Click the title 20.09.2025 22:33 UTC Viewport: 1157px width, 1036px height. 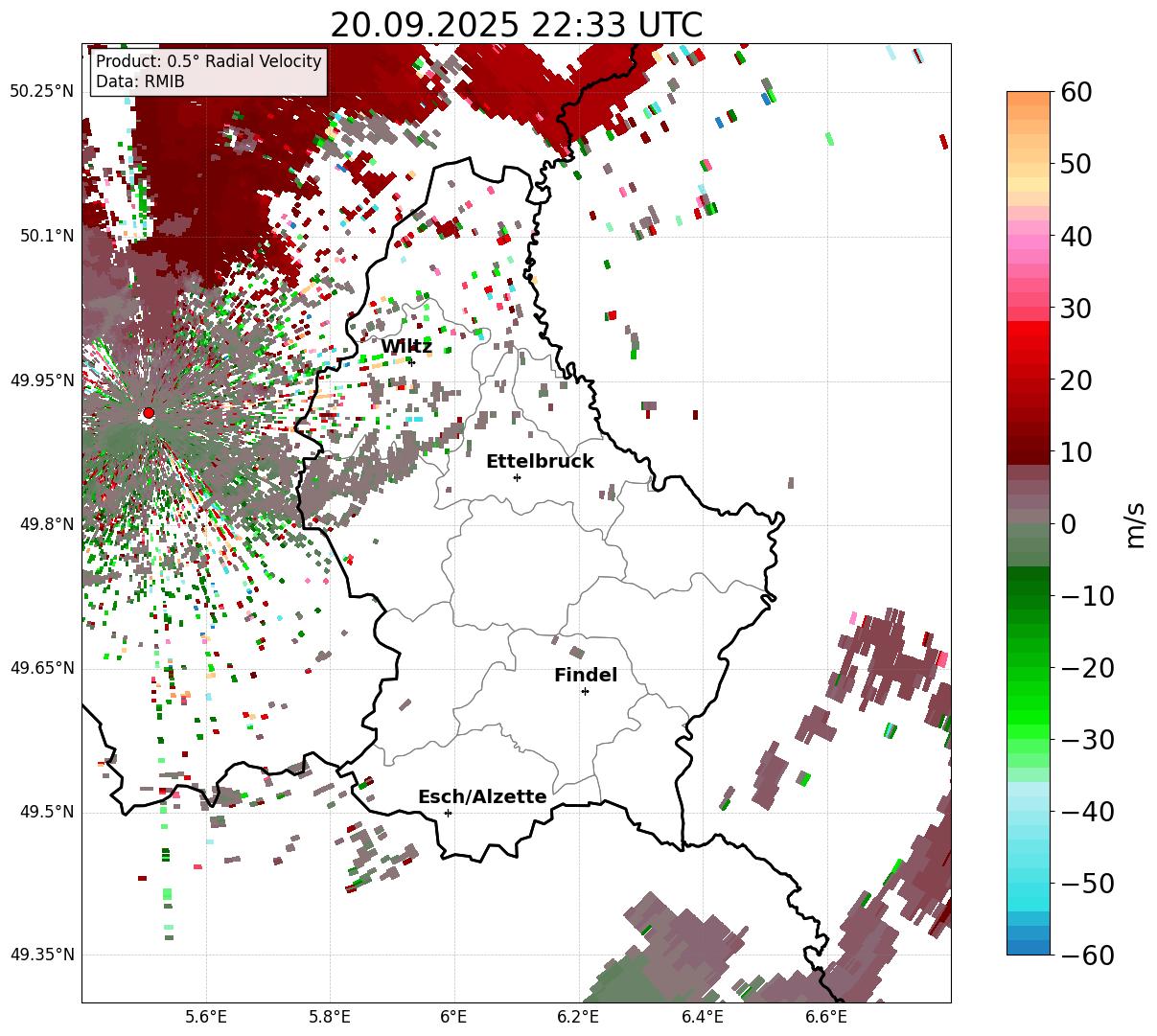[516, 24]
